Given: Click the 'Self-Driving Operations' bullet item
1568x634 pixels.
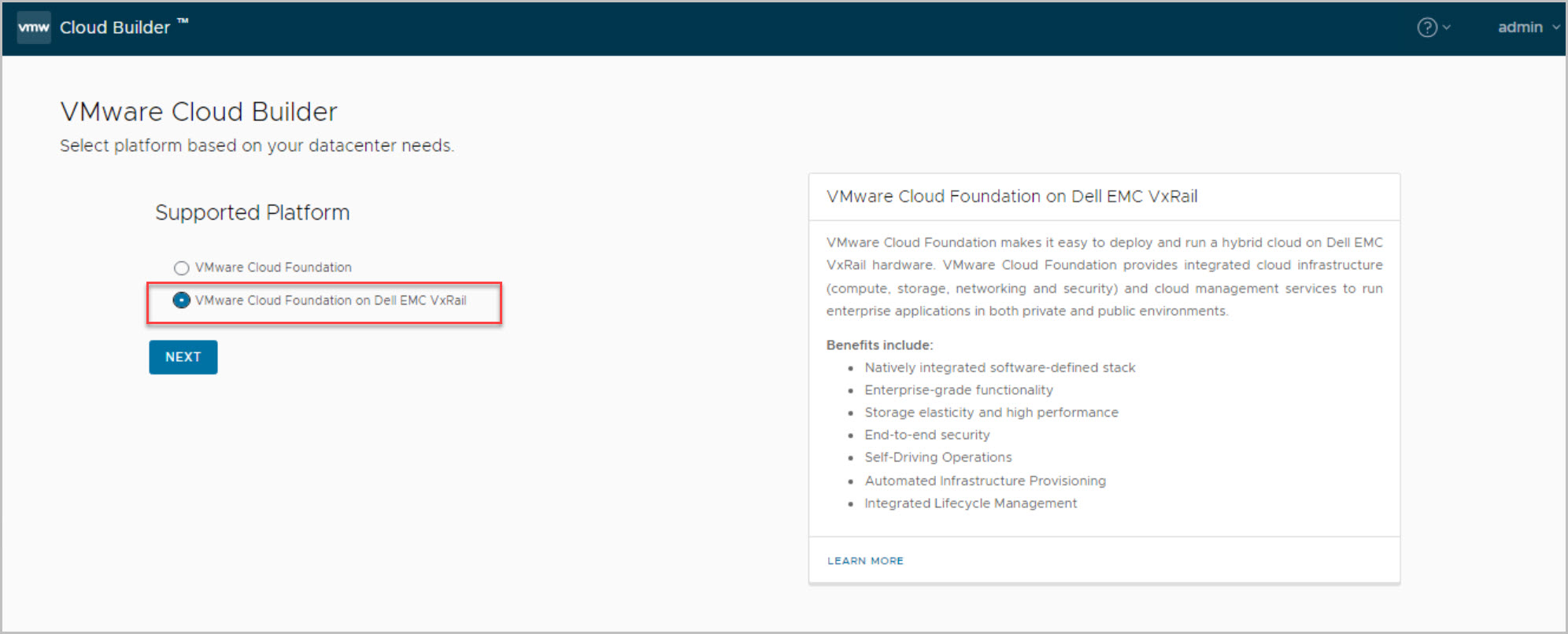Looking at the screenshot, I should click(x=938, y=458).
